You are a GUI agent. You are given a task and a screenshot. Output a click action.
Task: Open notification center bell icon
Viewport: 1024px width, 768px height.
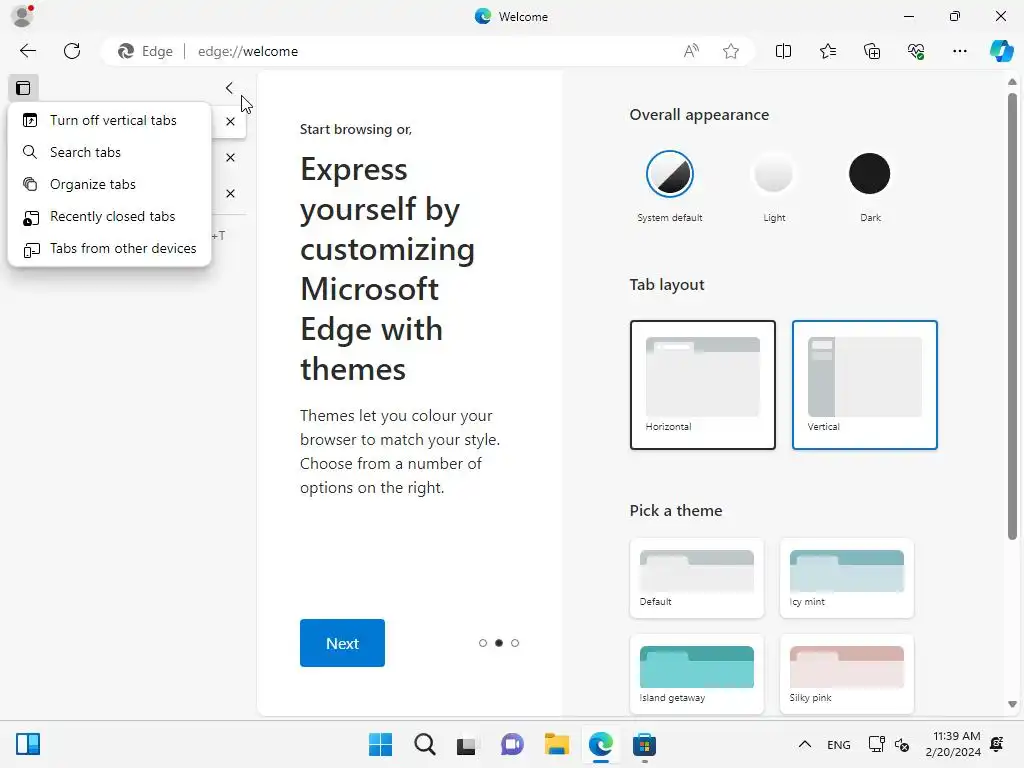[x=997, y=744]
